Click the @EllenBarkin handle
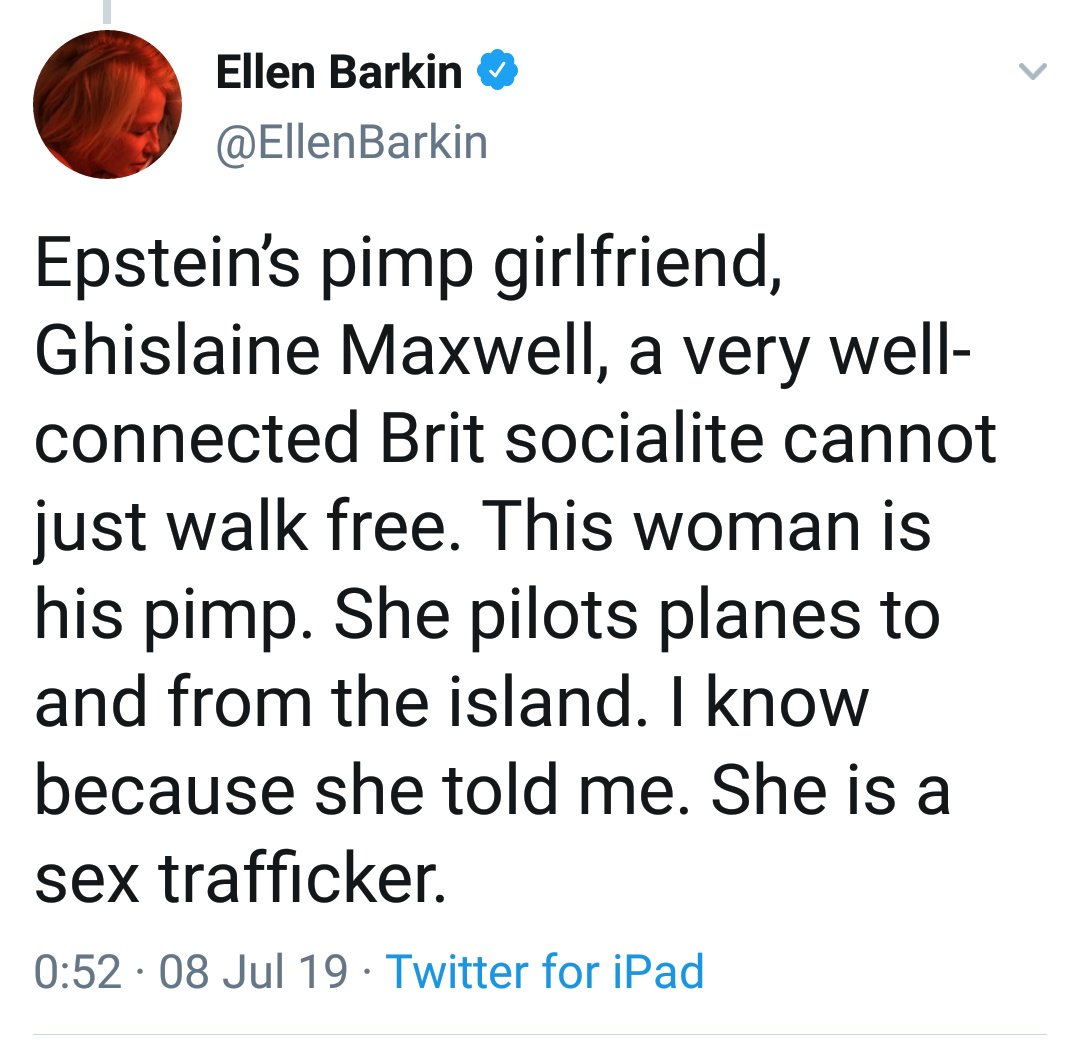The image size is (1080, 1054). click(x=351, y=141)
